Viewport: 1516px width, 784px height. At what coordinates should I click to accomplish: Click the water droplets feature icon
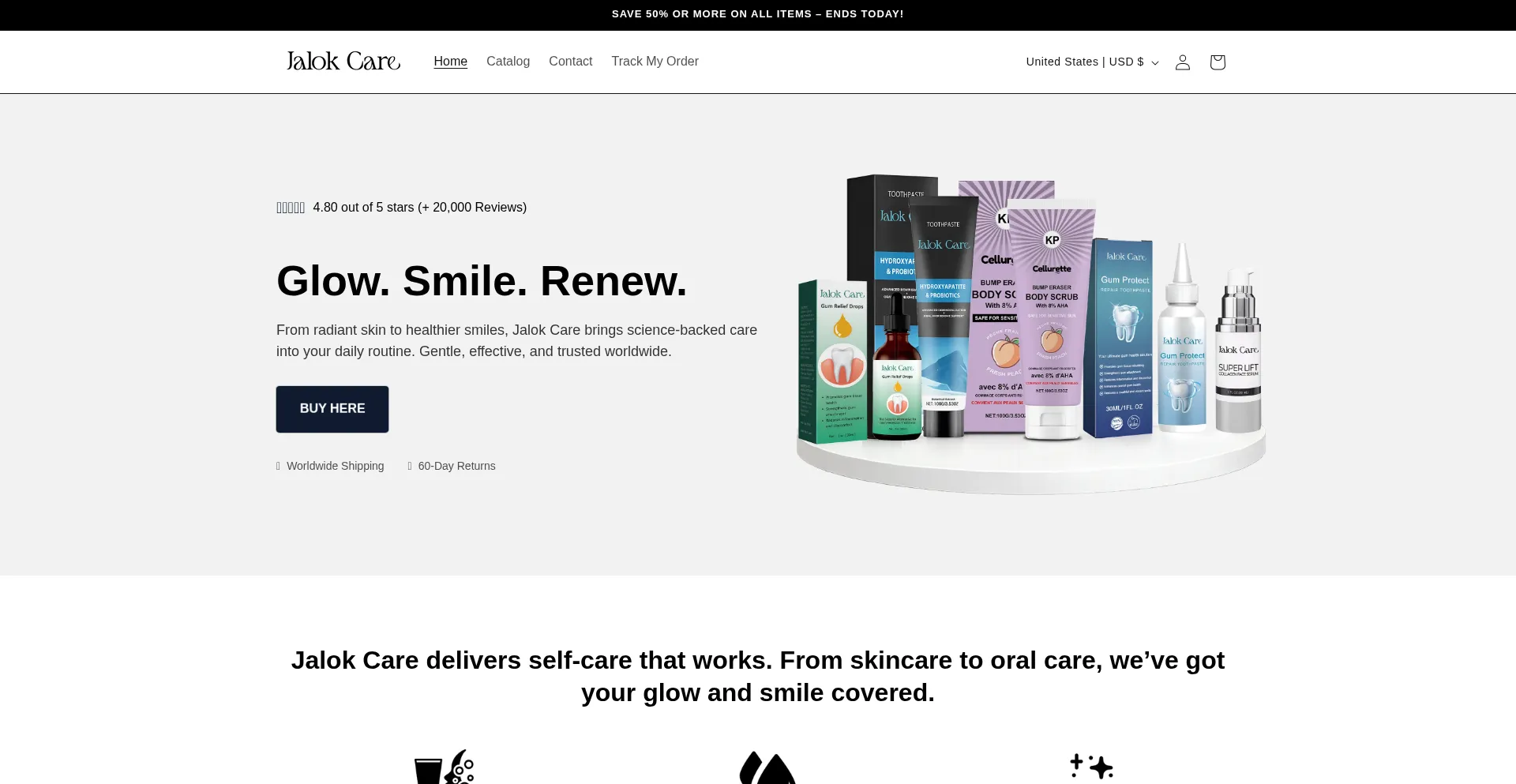pos(767,767)
